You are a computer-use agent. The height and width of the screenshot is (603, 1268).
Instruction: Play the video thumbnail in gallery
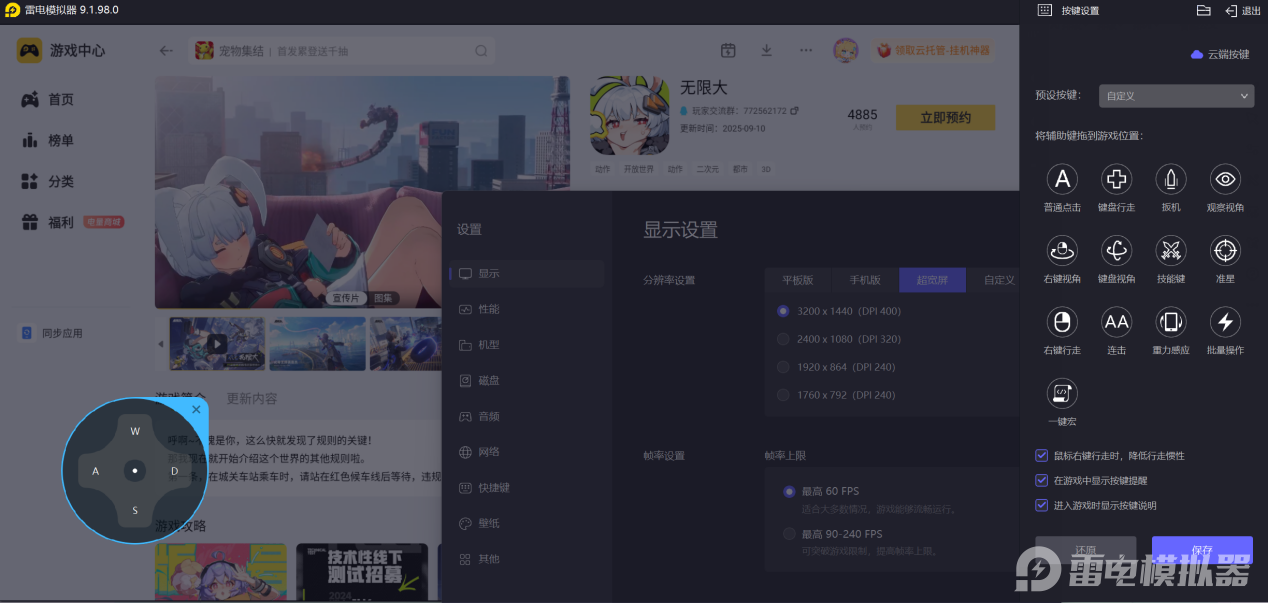click(x=217, y=344)
